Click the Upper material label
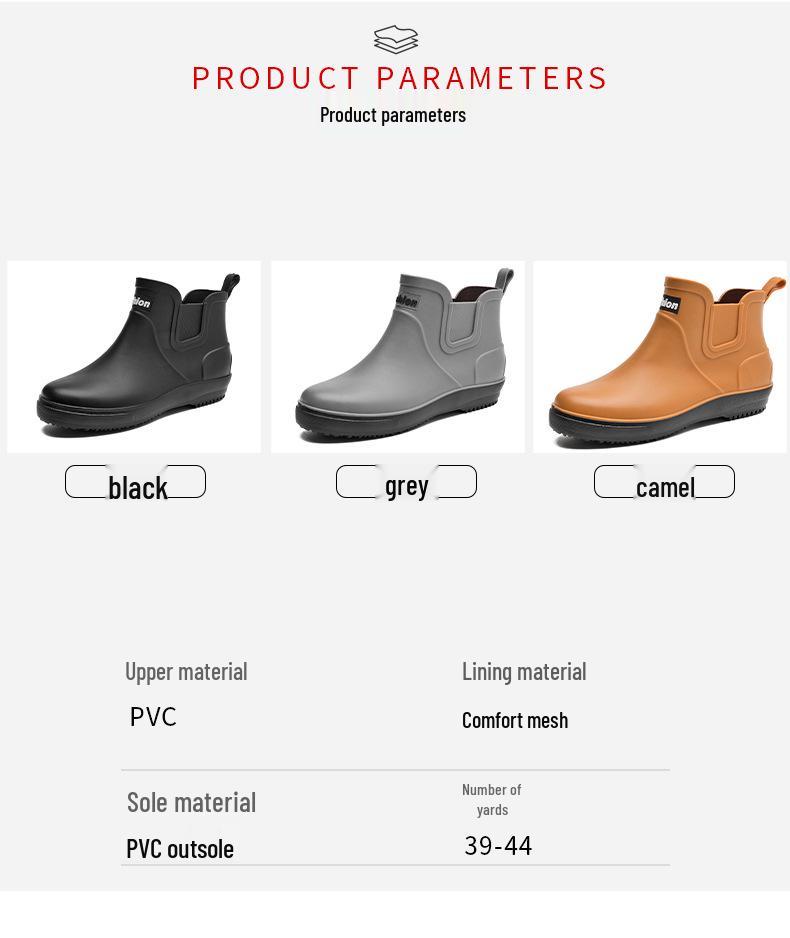 186,672
